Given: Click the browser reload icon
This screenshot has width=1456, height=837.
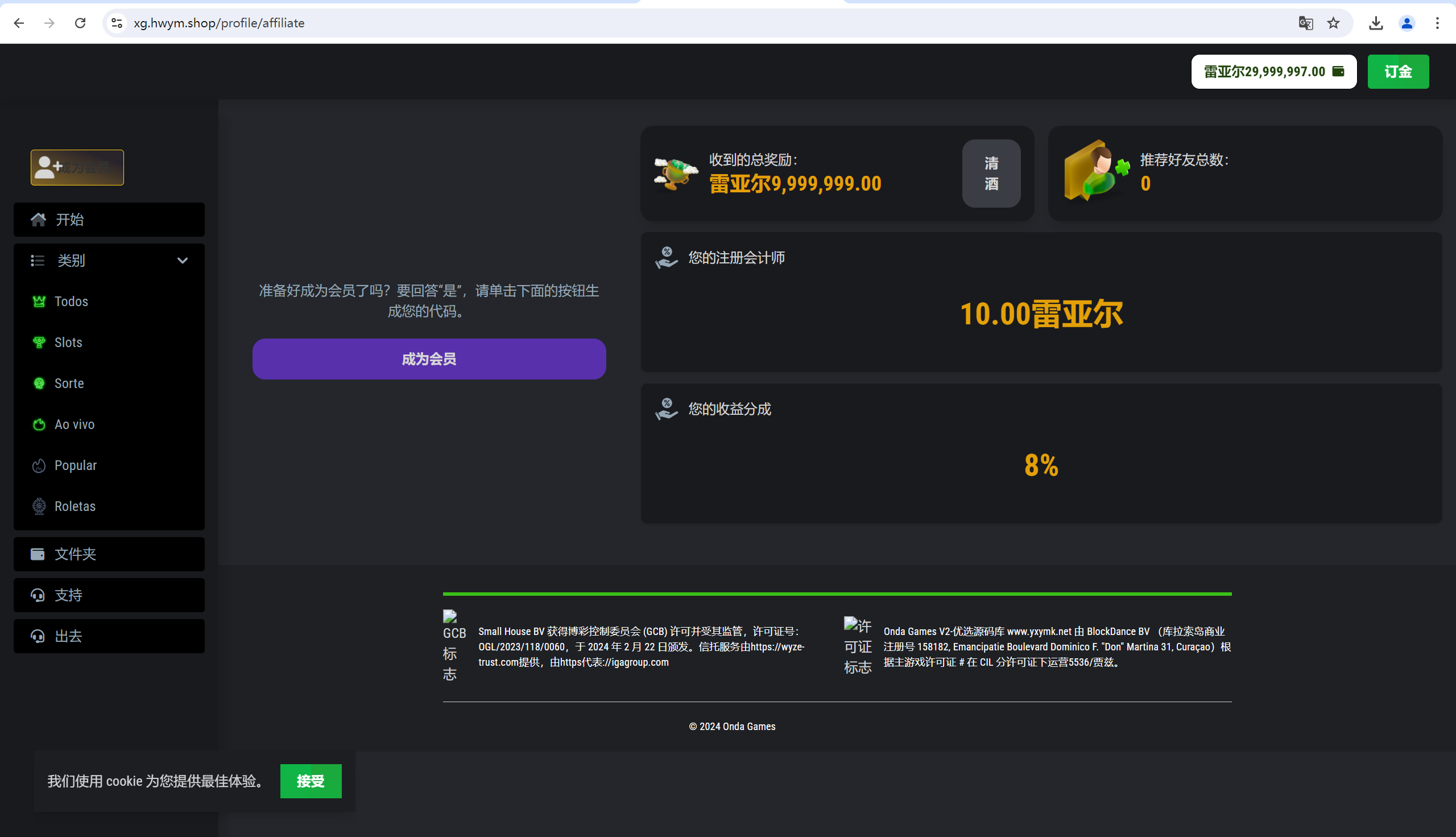Looking at the screenshot, I should [x=80, y=23].
